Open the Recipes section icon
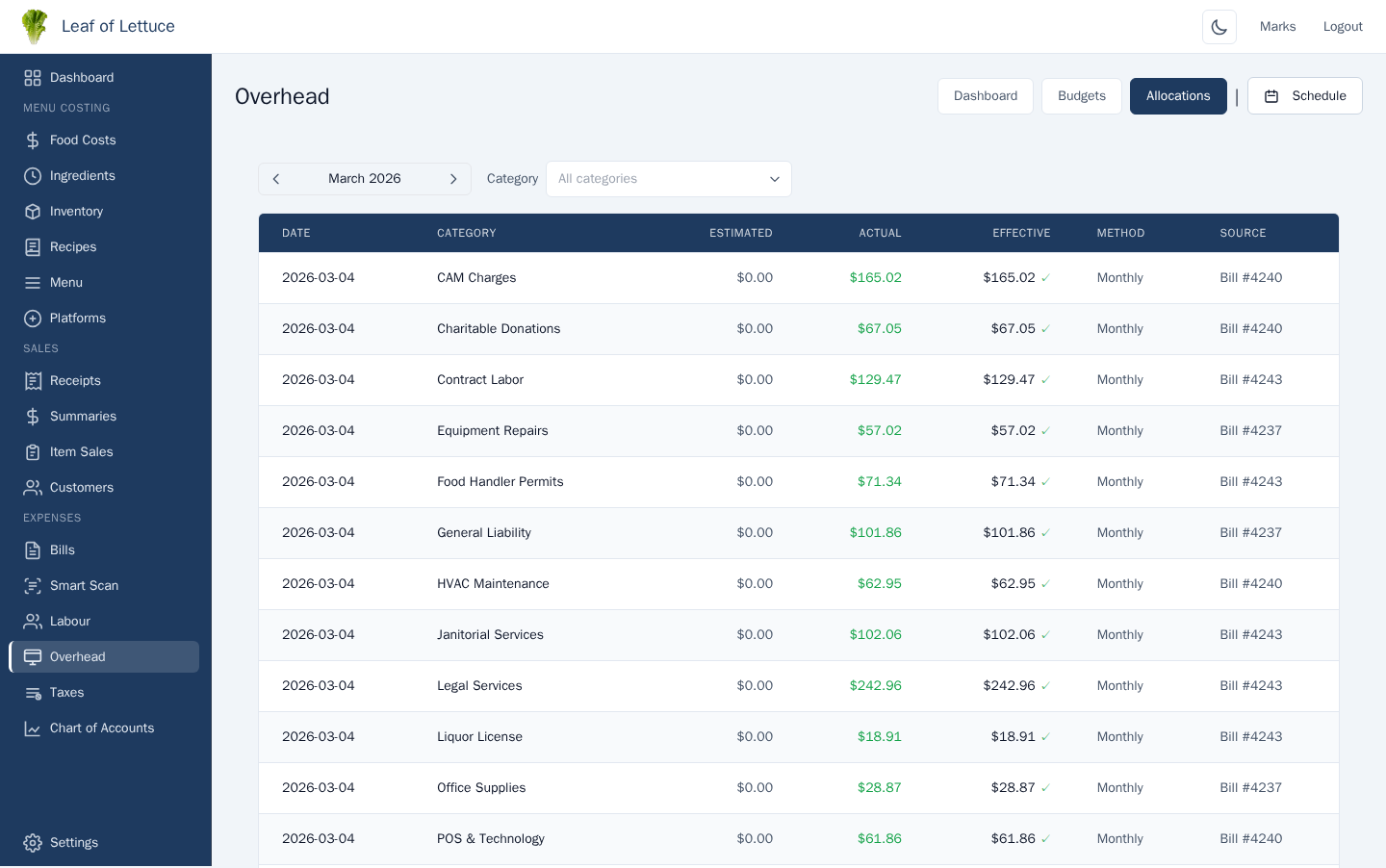 pos(33,246)
